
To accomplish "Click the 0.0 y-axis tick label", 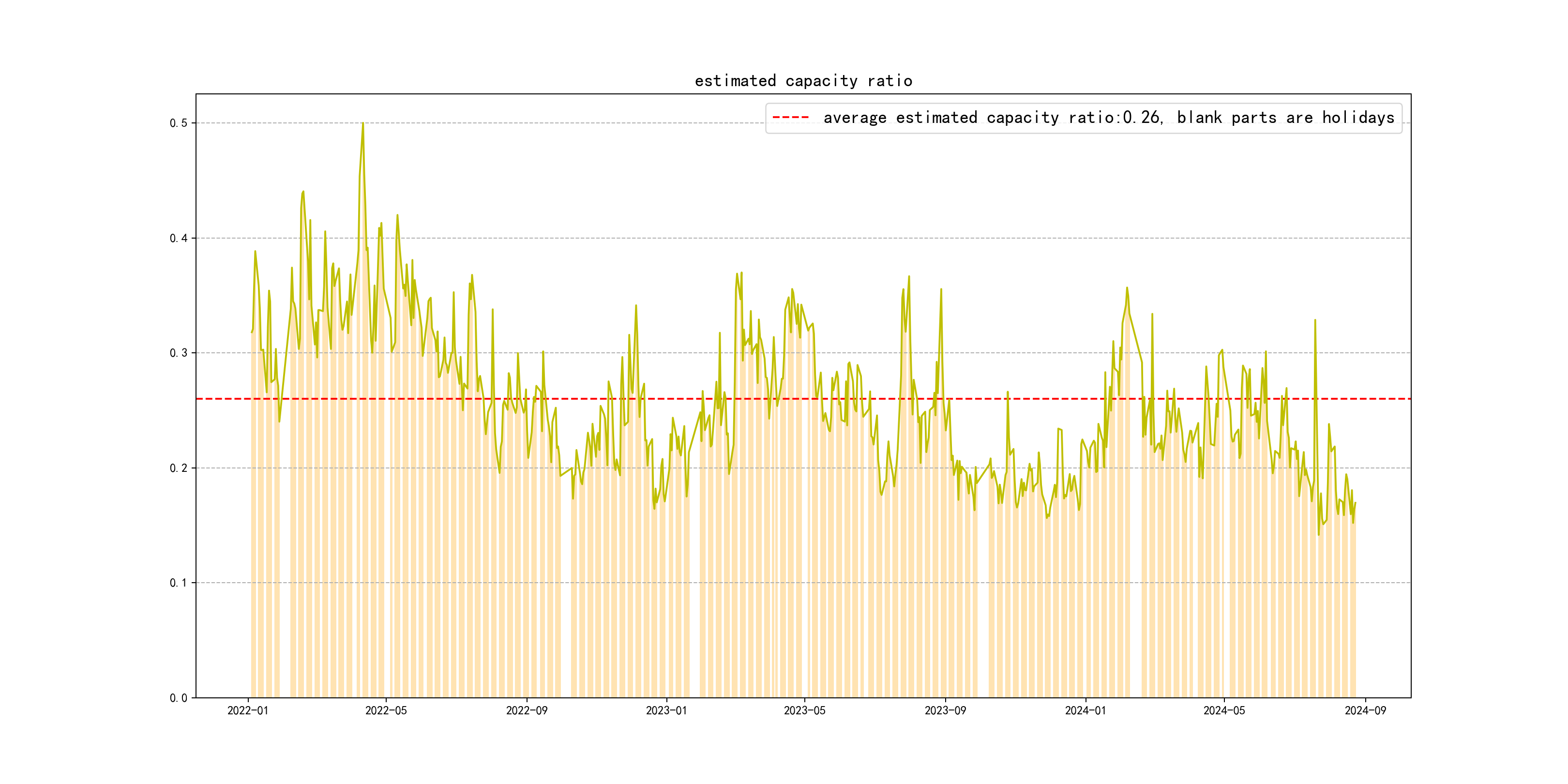I will [x=179, y=697].
